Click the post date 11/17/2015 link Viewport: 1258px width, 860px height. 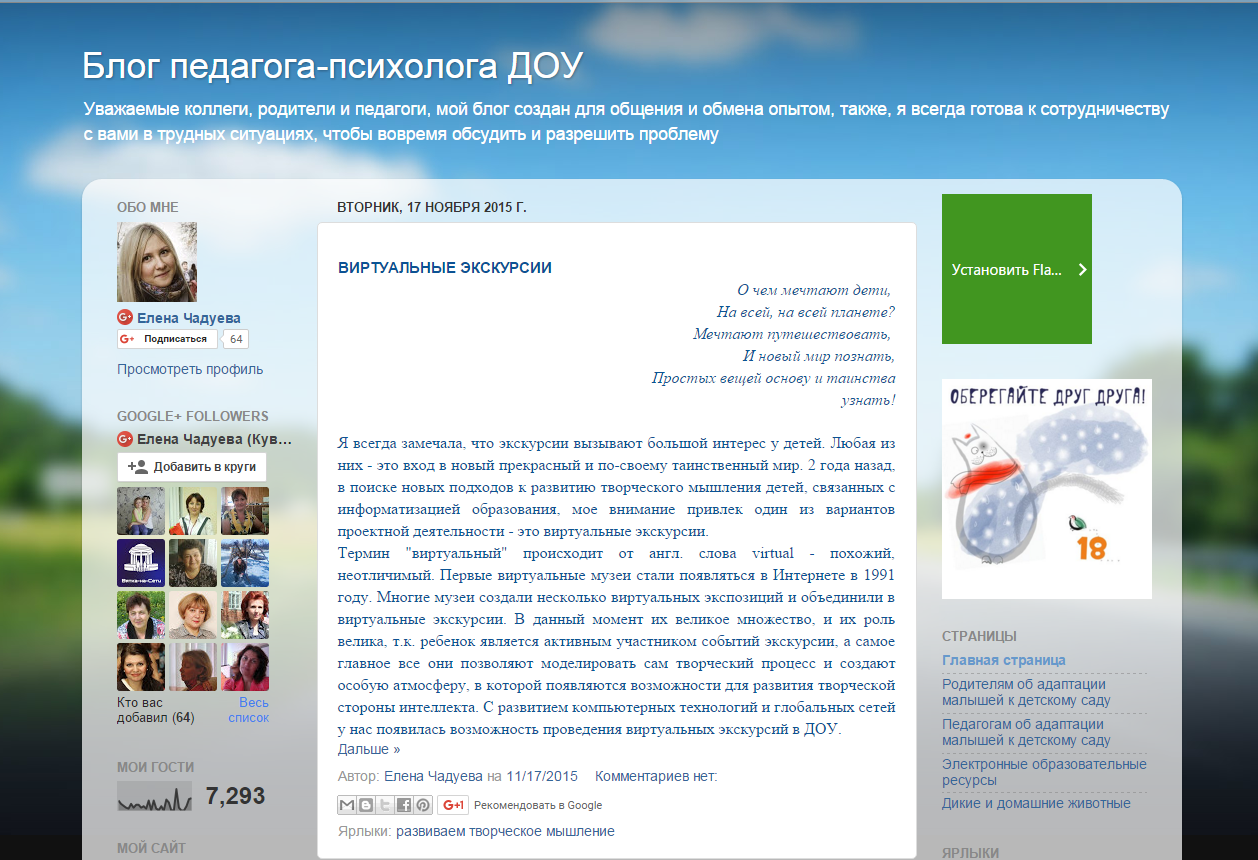point(542,776)
